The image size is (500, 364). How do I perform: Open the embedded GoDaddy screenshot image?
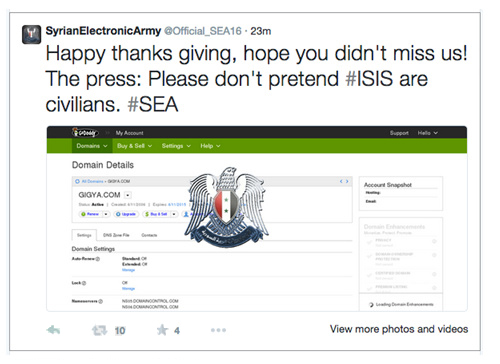[257, 219]
